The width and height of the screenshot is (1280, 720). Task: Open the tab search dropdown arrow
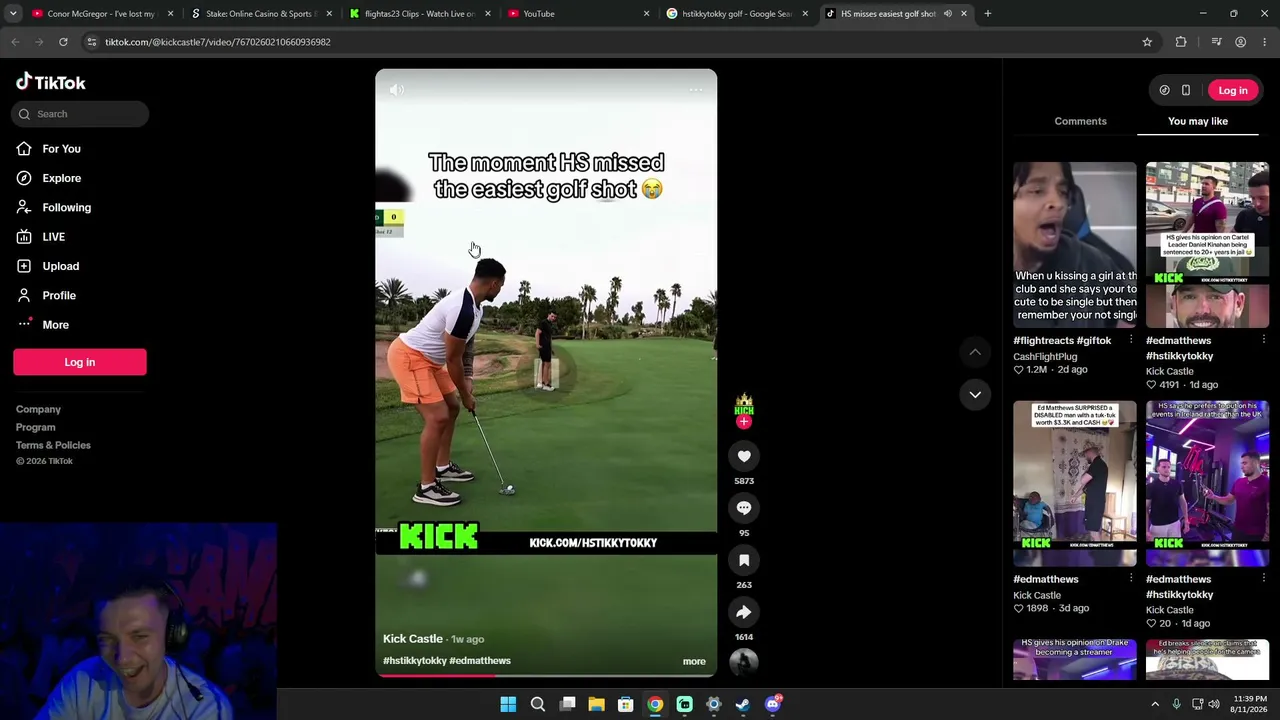click(13, 14)
